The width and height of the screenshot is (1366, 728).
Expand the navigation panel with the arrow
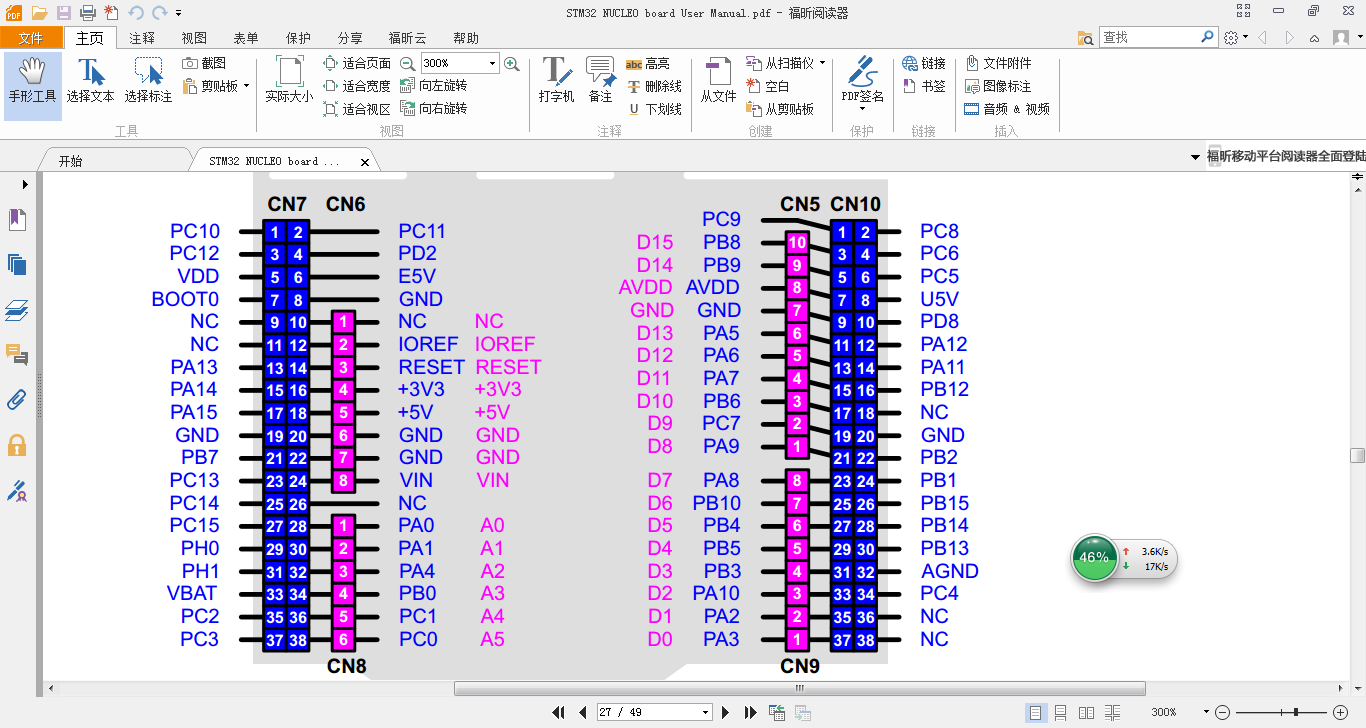point(25,184)
